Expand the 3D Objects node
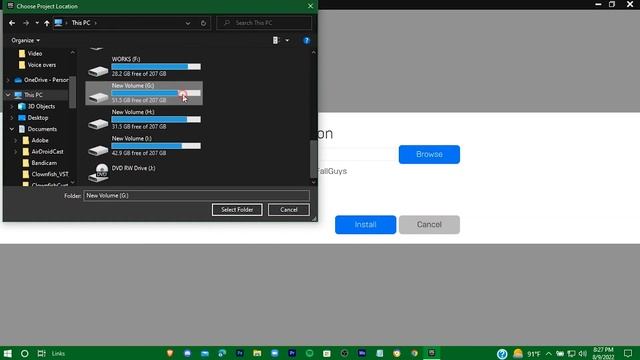 pos(12,106)
